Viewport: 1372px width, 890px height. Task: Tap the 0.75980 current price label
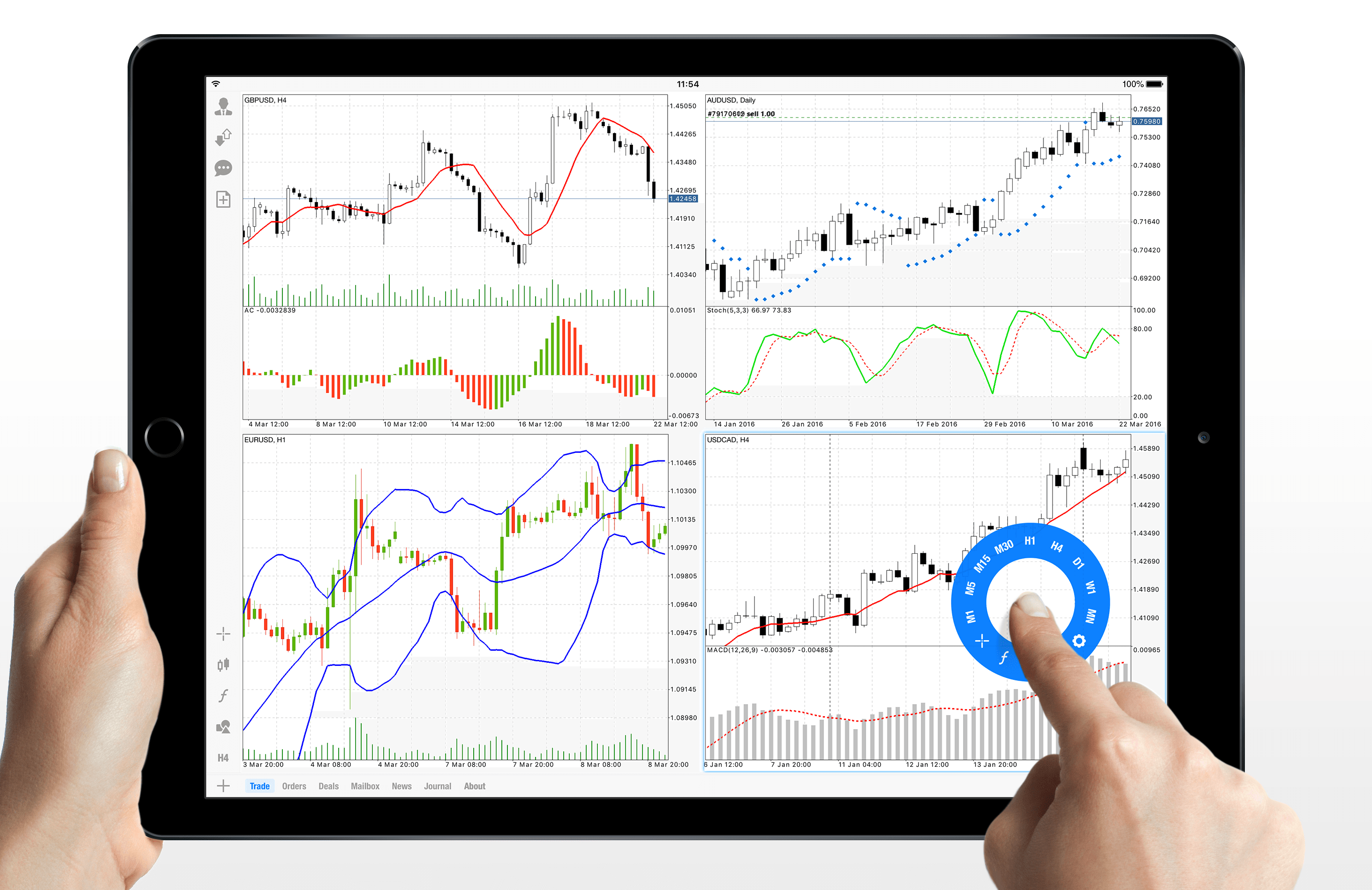coord(1147,121)
